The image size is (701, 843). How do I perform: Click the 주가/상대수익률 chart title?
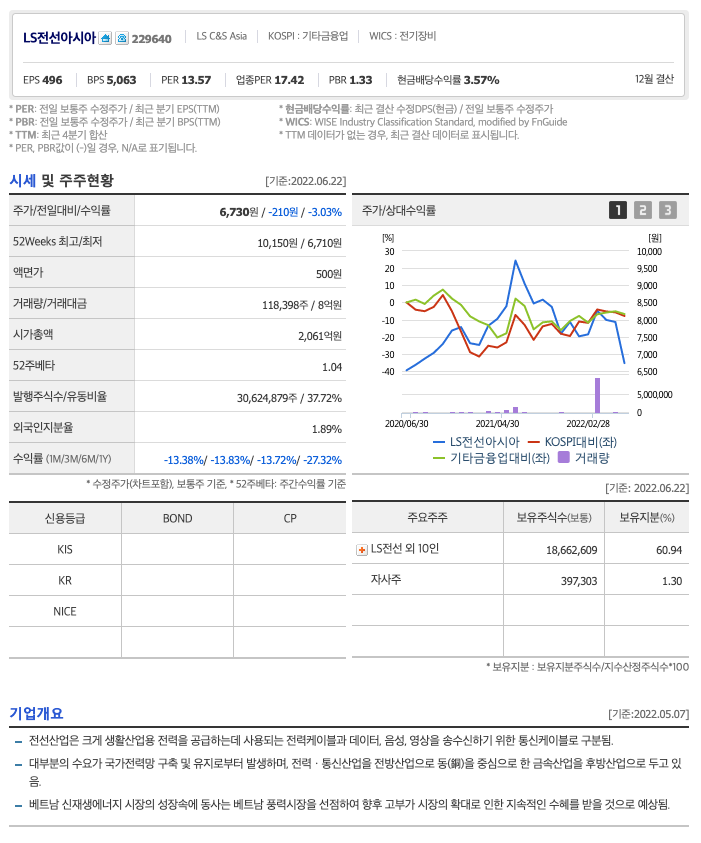click(399, 210)
